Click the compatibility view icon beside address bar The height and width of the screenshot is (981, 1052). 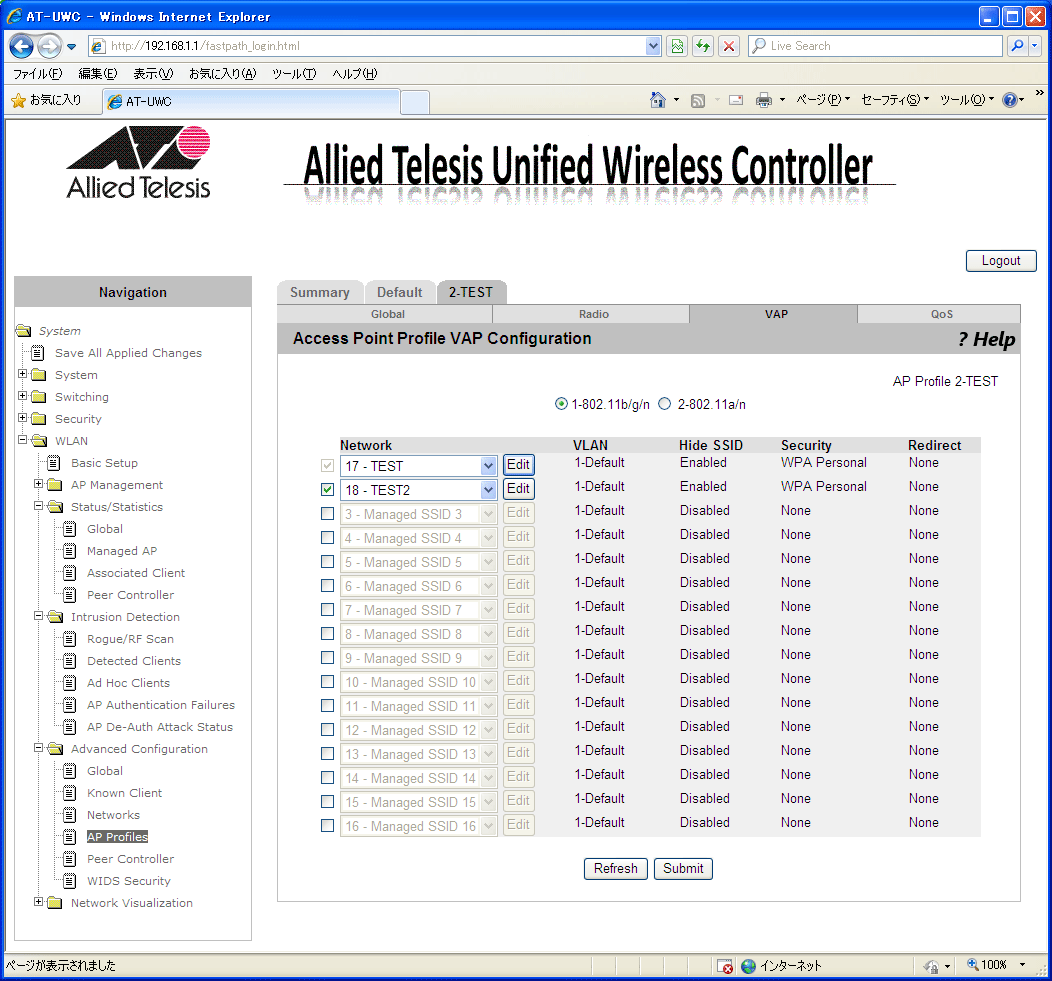pos(678,46)
